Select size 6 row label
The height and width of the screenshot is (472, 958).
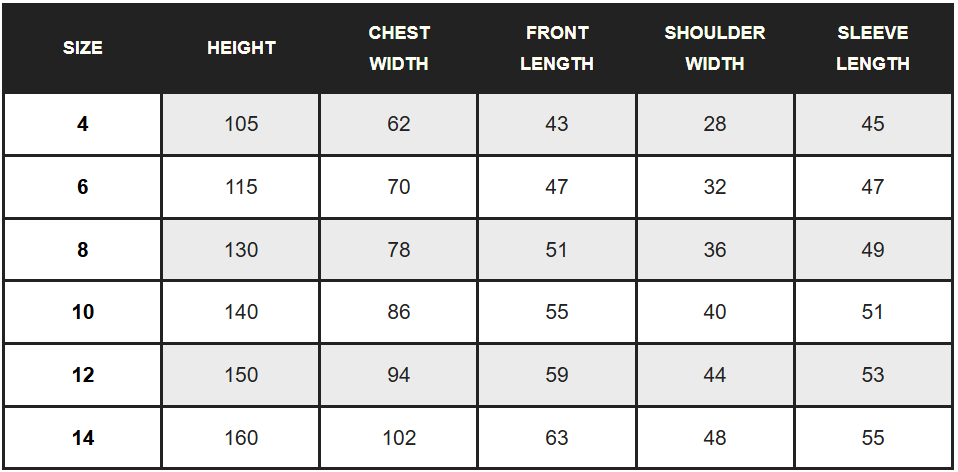pyautogui.click(x=82, y=187)
